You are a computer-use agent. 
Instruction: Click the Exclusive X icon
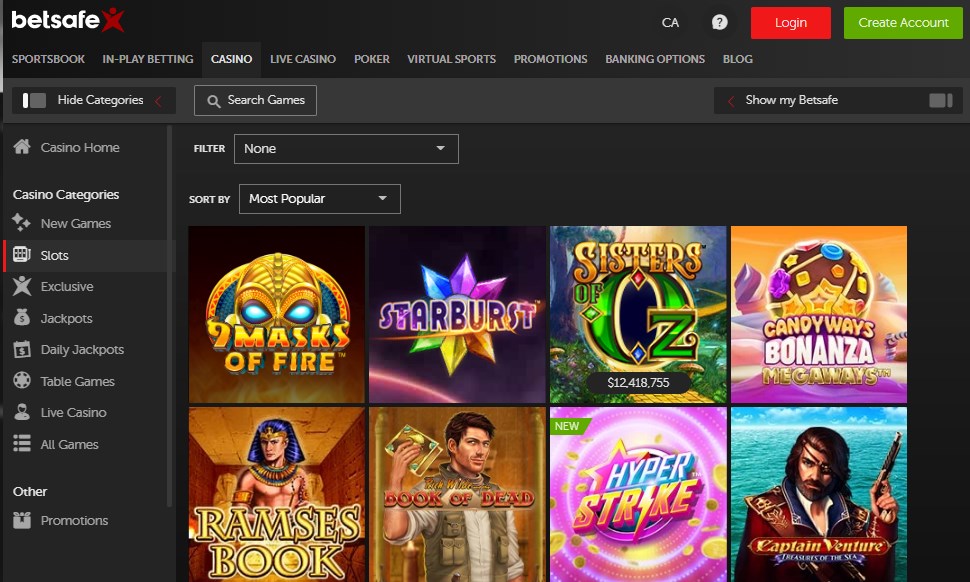pos(22,286)
